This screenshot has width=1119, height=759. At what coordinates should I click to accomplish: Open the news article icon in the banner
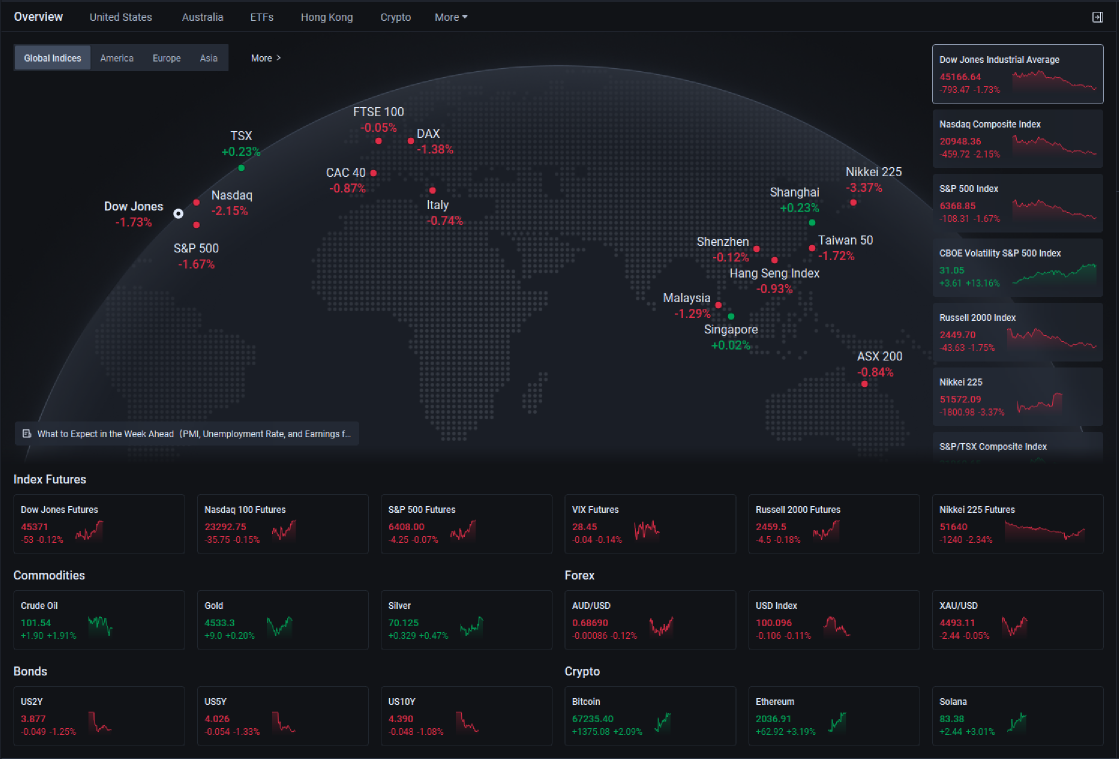click(27, 434)
